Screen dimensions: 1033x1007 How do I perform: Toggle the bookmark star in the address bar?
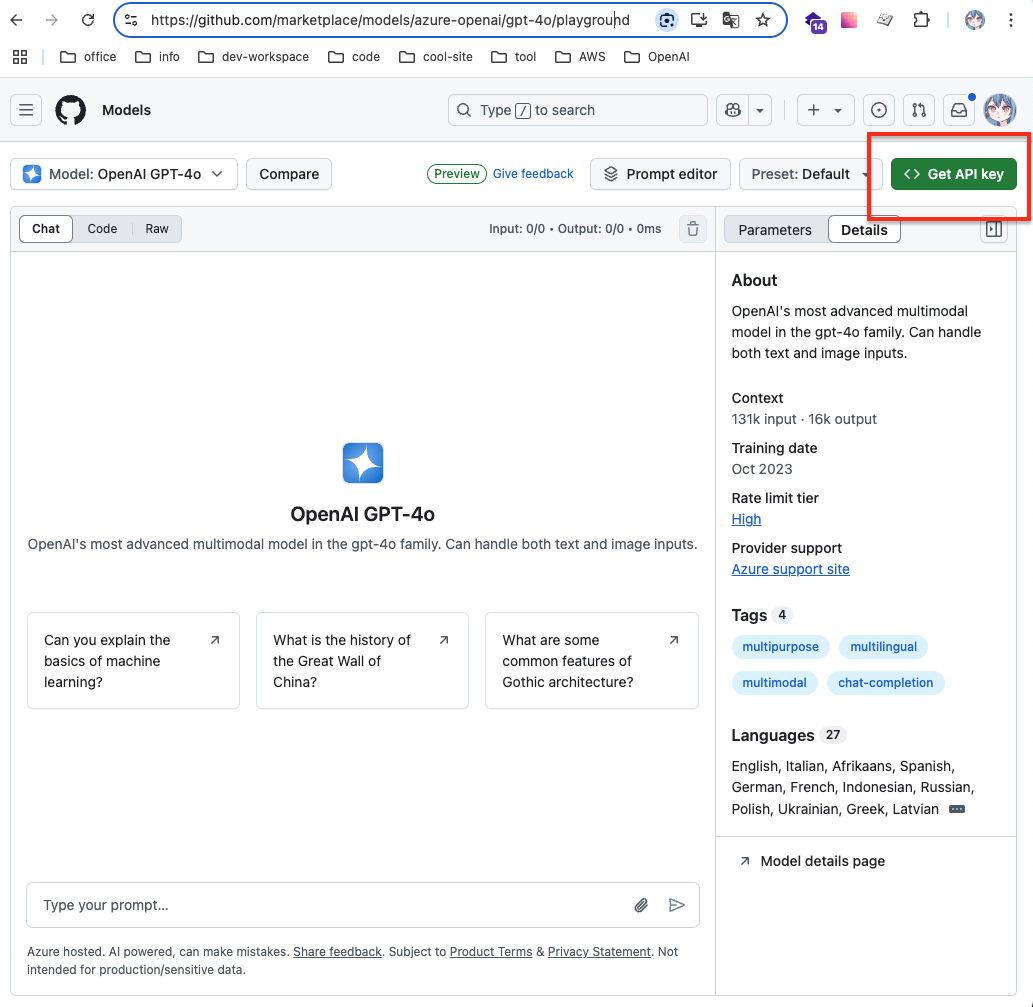[x=763, y=19]
